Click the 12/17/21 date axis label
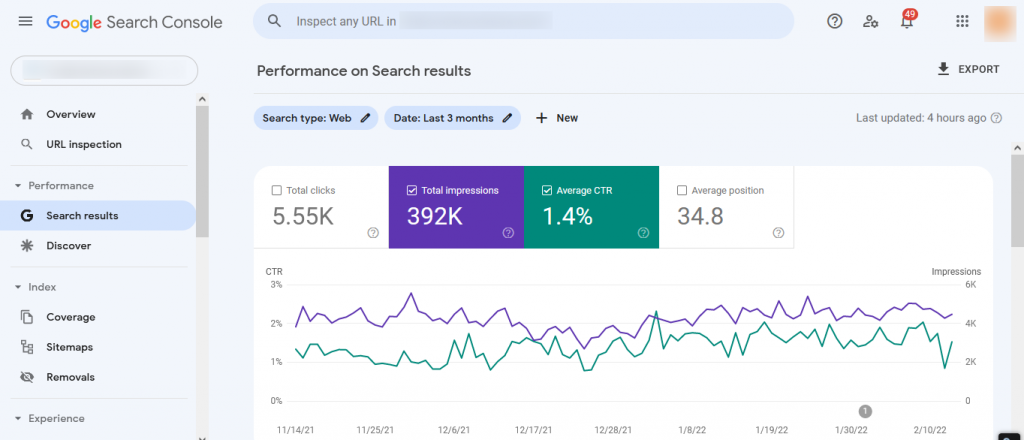1024x440 pixels. point(534,431)
